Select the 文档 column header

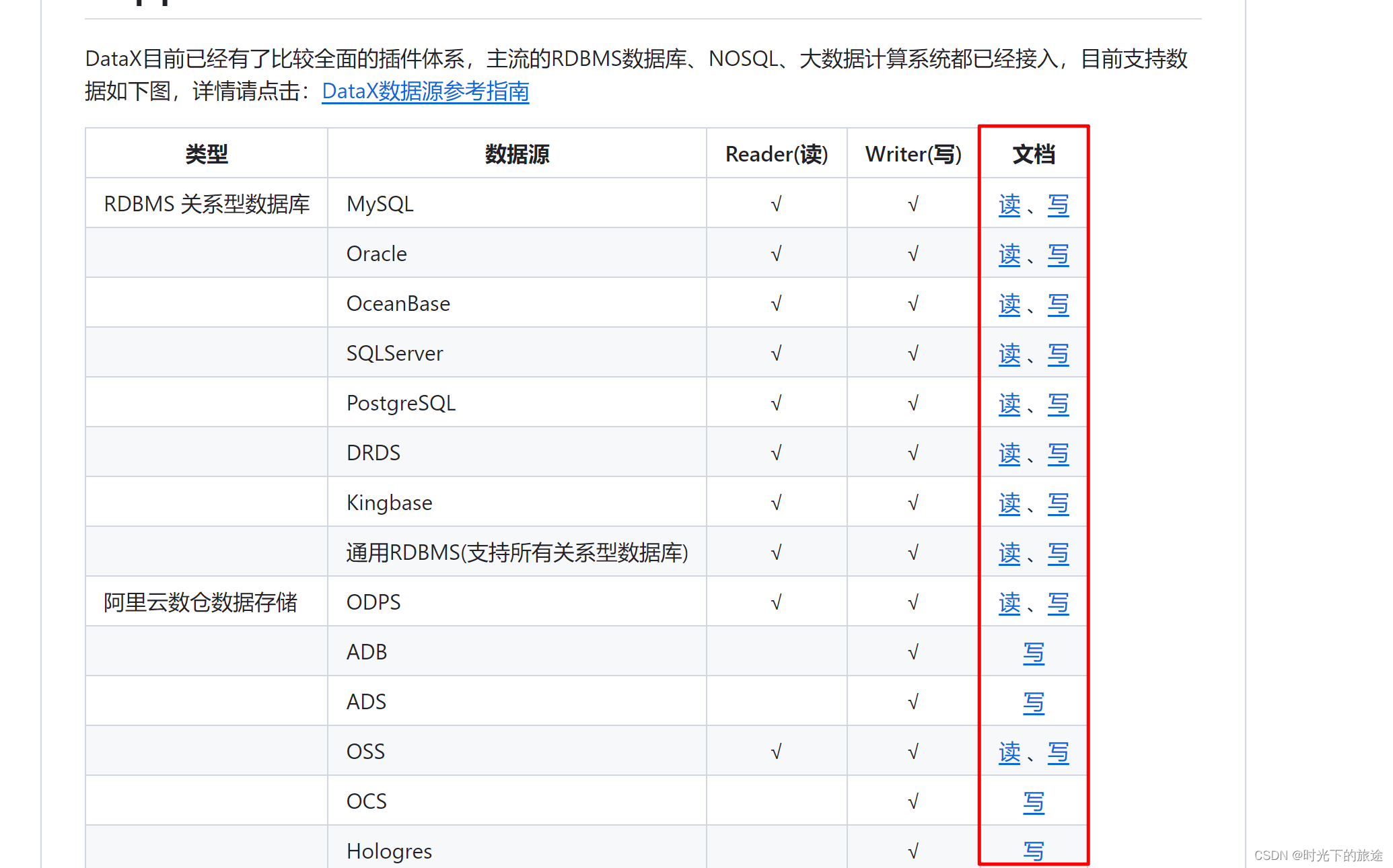1034,153
